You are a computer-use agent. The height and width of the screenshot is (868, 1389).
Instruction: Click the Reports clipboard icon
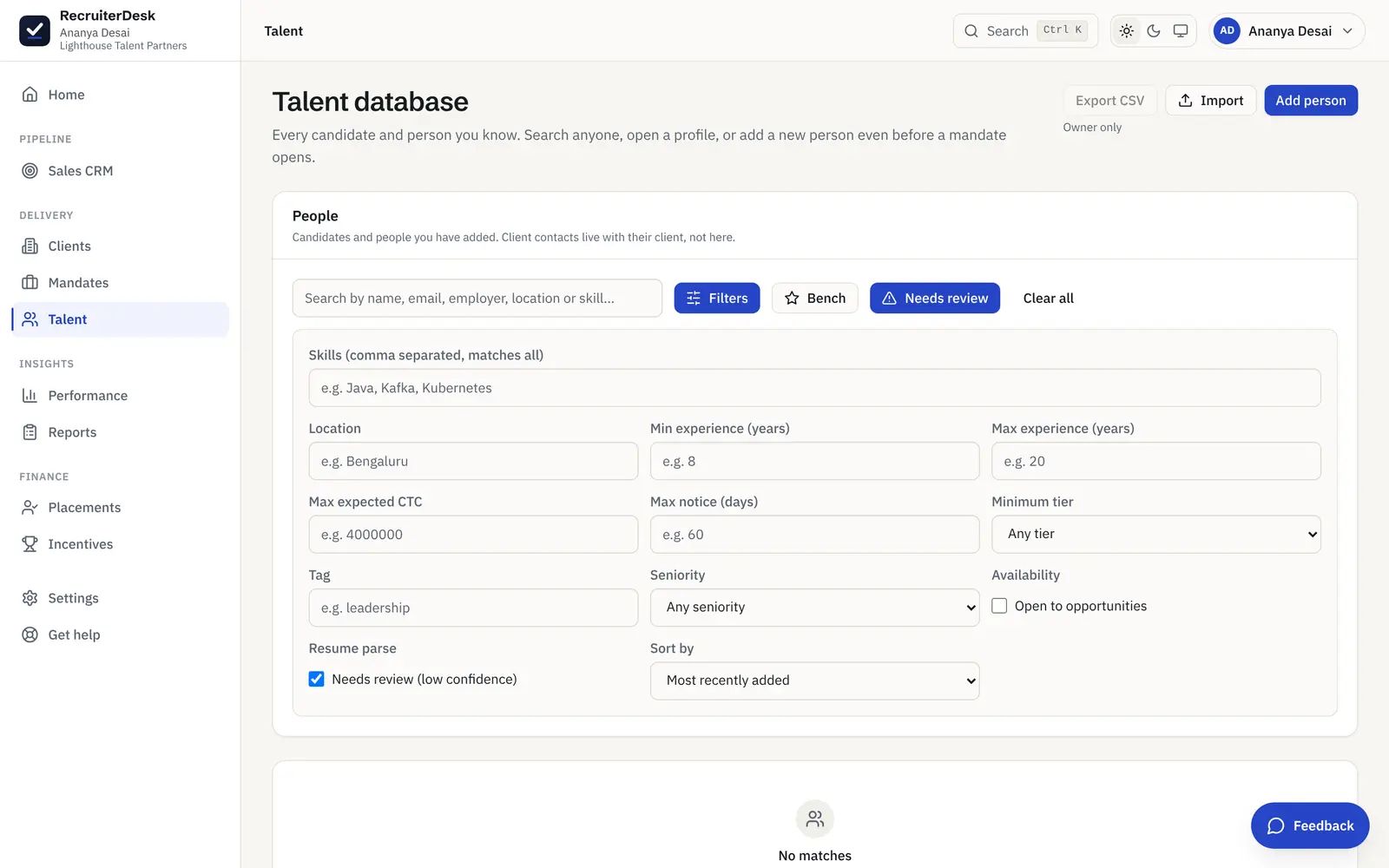(x=30, y=432)
